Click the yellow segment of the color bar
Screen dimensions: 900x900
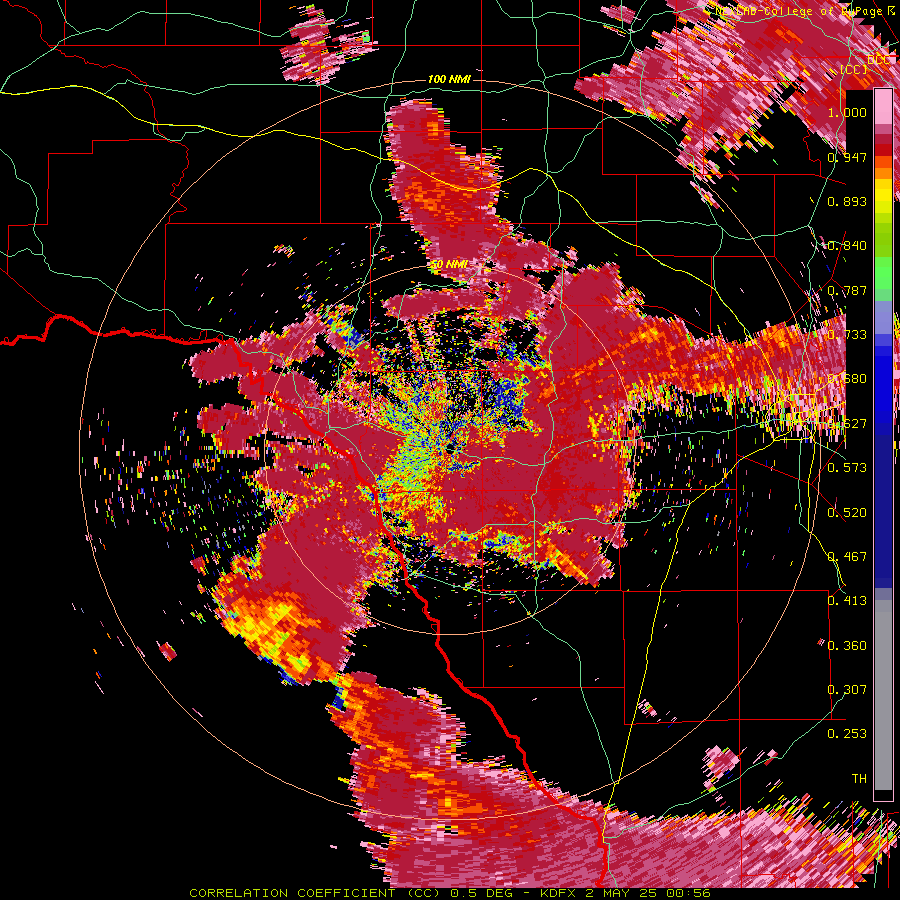coord(883,196)
